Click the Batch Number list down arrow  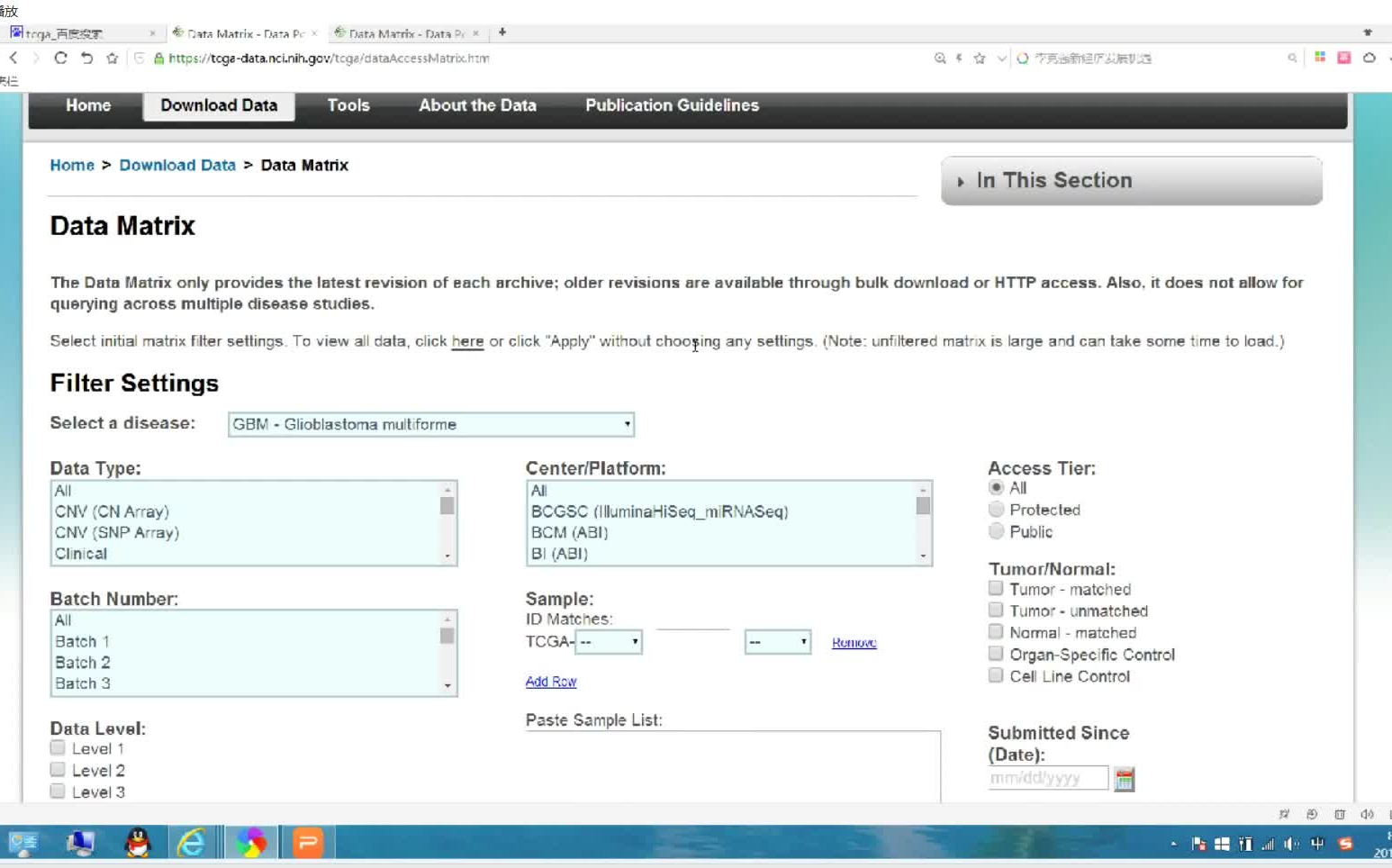[x=447, y=686]
